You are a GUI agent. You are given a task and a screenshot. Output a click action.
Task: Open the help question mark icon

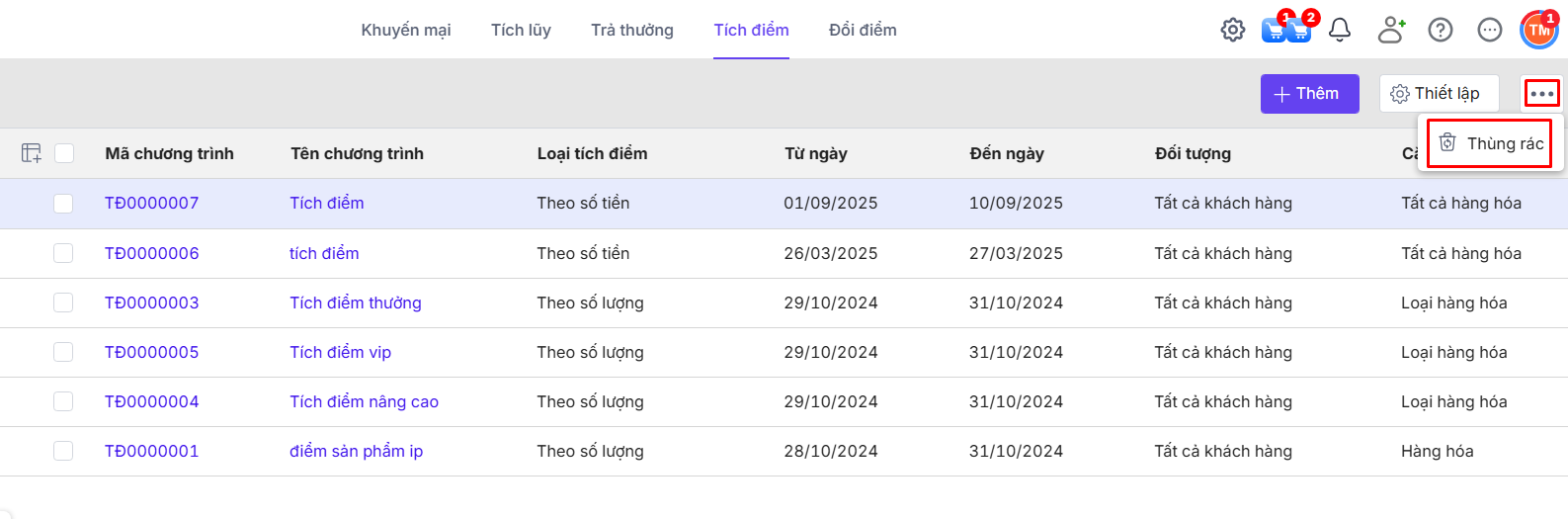click(x=1441, y=30)
